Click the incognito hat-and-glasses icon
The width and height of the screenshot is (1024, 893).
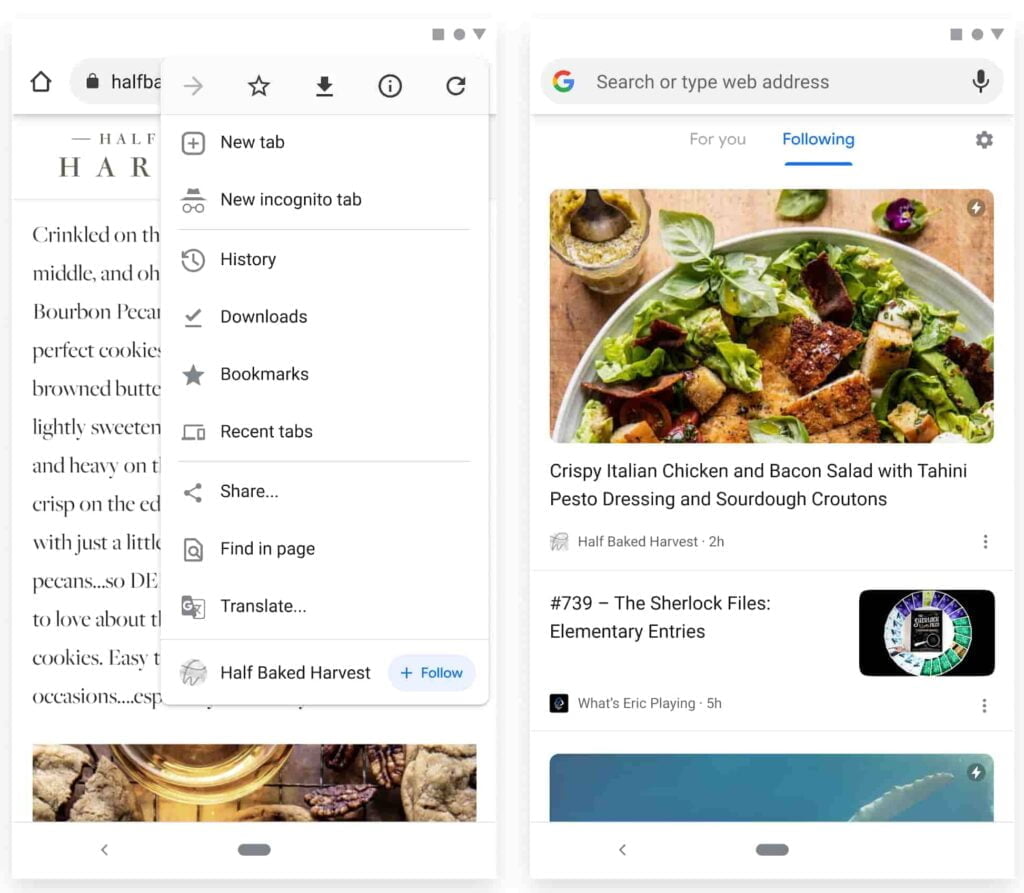click(193, 201)
